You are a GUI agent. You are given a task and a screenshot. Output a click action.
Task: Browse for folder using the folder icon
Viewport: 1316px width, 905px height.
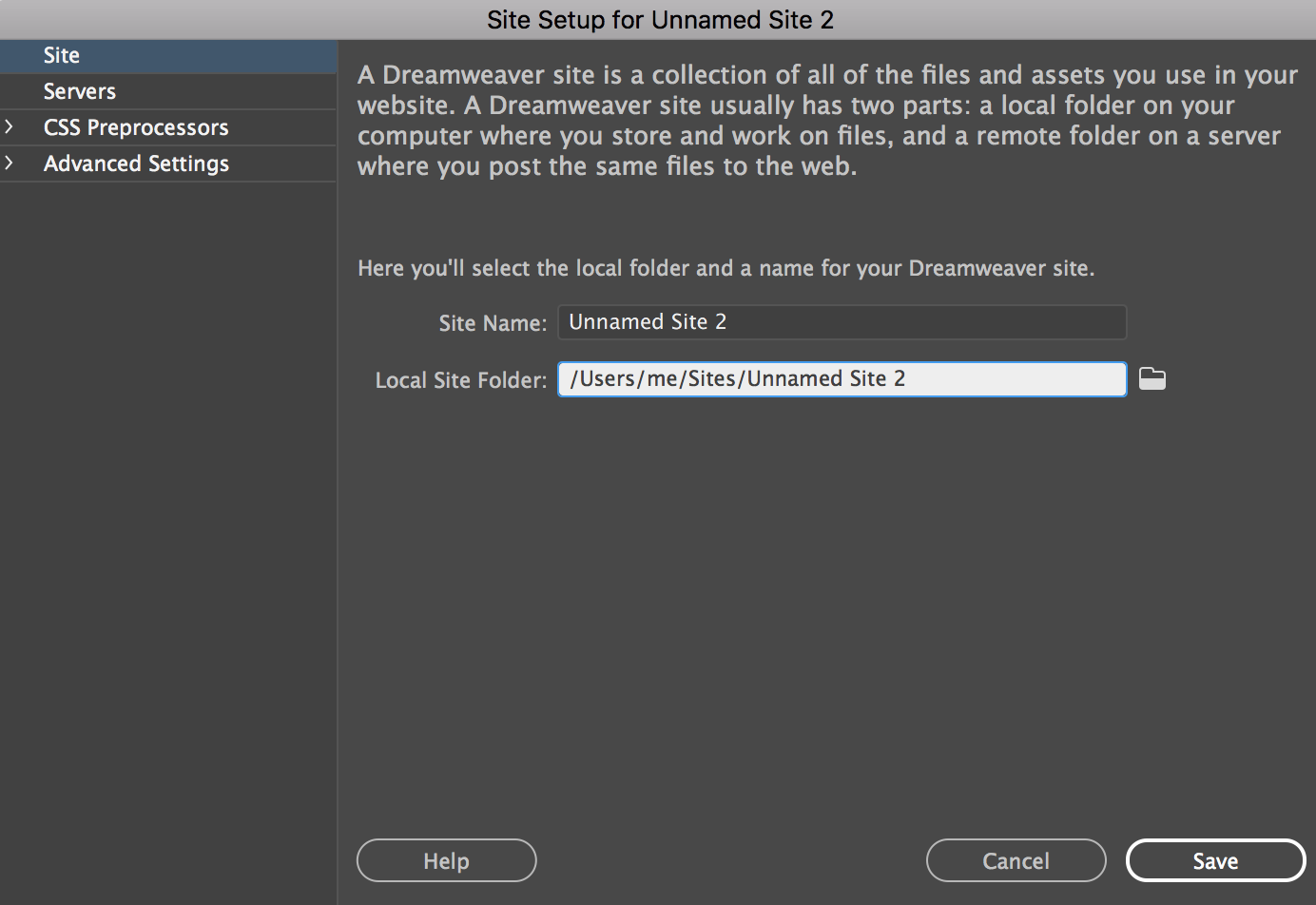point(1152,378)
